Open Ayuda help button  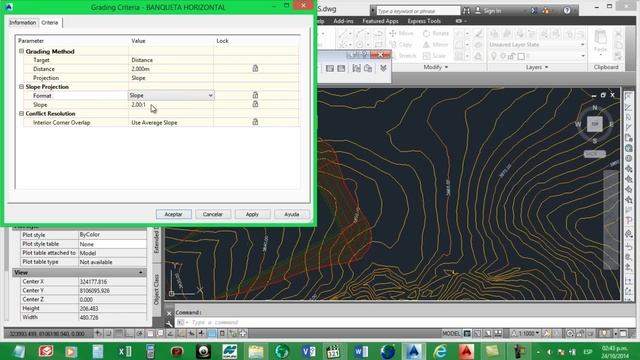(x=291, y=214)
